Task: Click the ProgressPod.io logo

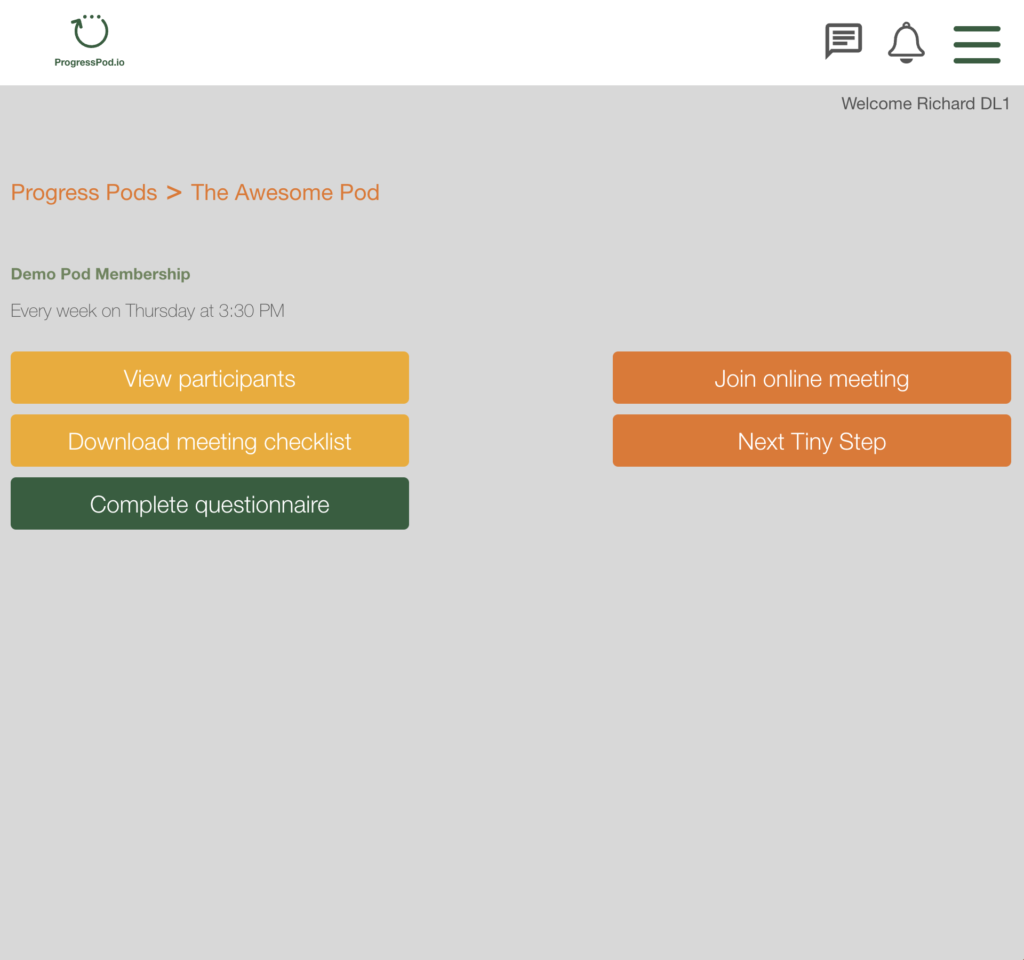Action: tap(89, 41)
